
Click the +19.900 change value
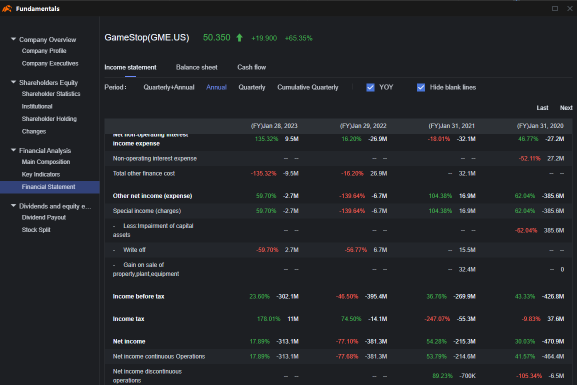pos(264,38)
